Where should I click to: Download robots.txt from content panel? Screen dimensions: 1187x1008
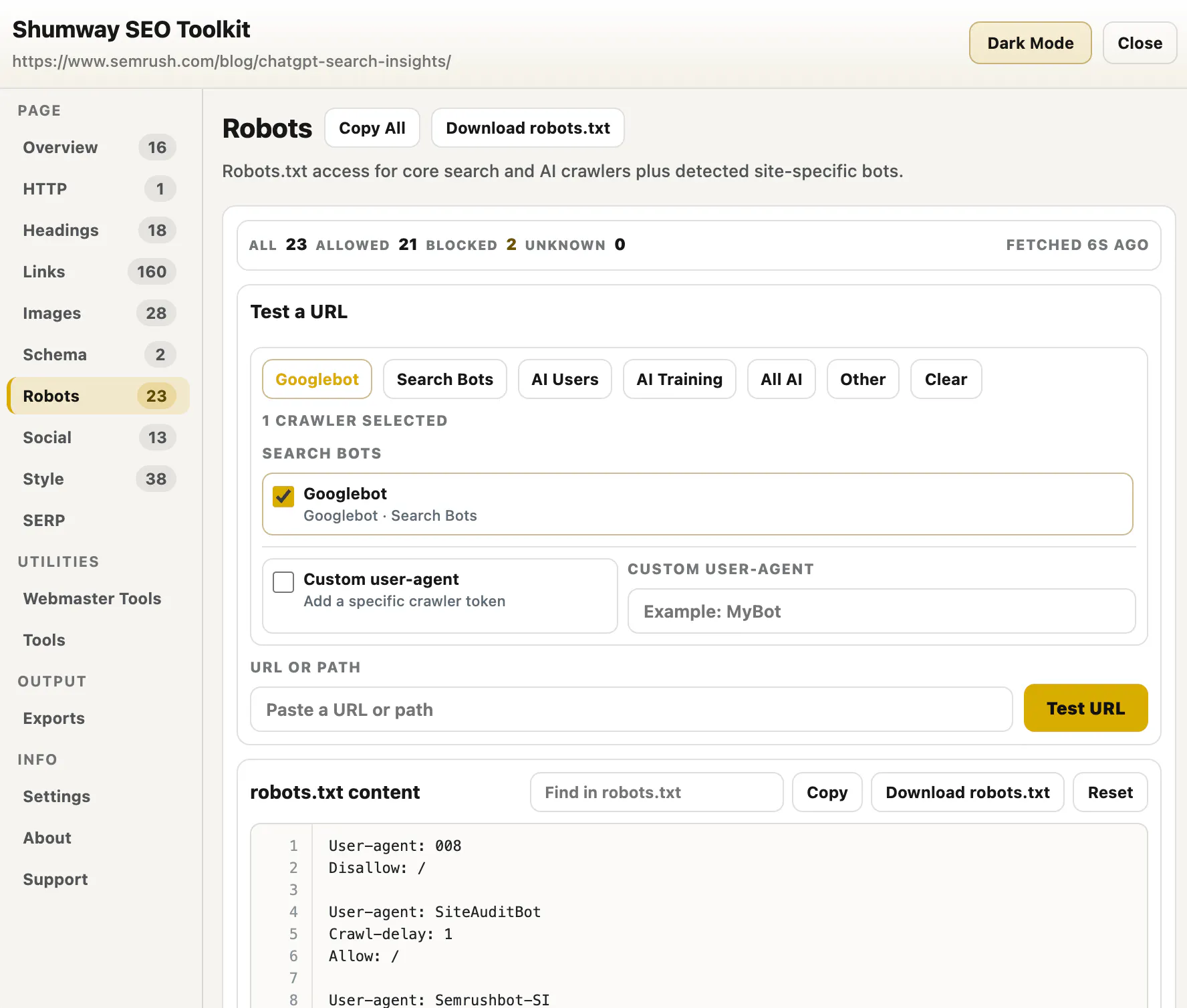pos(968,792)
